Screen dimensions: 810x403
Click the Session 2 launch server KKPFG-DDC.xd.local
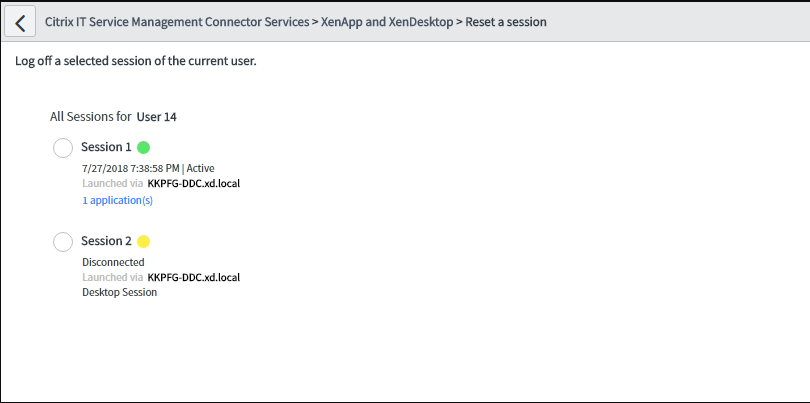click(x=194, y=277)
